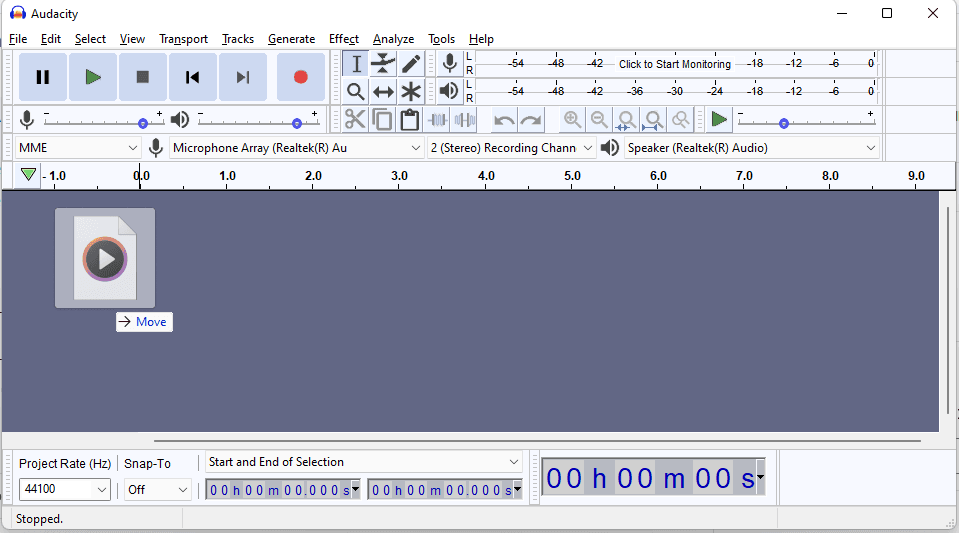Open Start and End of Selection dropdown
Viewport: 959px width, 533px height.
tap(363, 462)
